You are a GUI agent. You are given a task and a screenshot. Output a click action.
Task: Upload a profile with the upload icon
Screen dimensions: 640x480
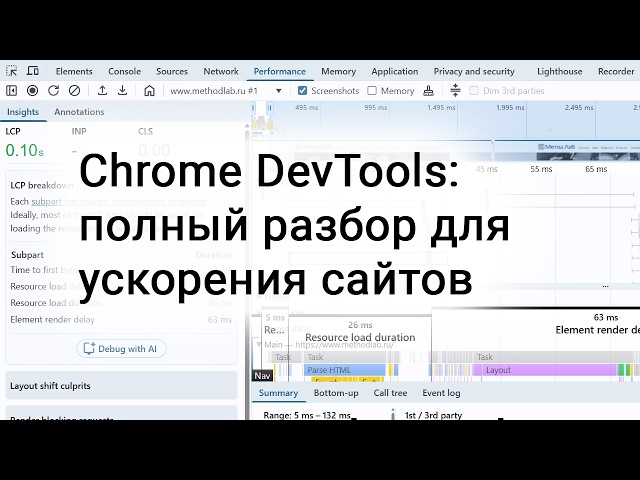click(102, 91)
